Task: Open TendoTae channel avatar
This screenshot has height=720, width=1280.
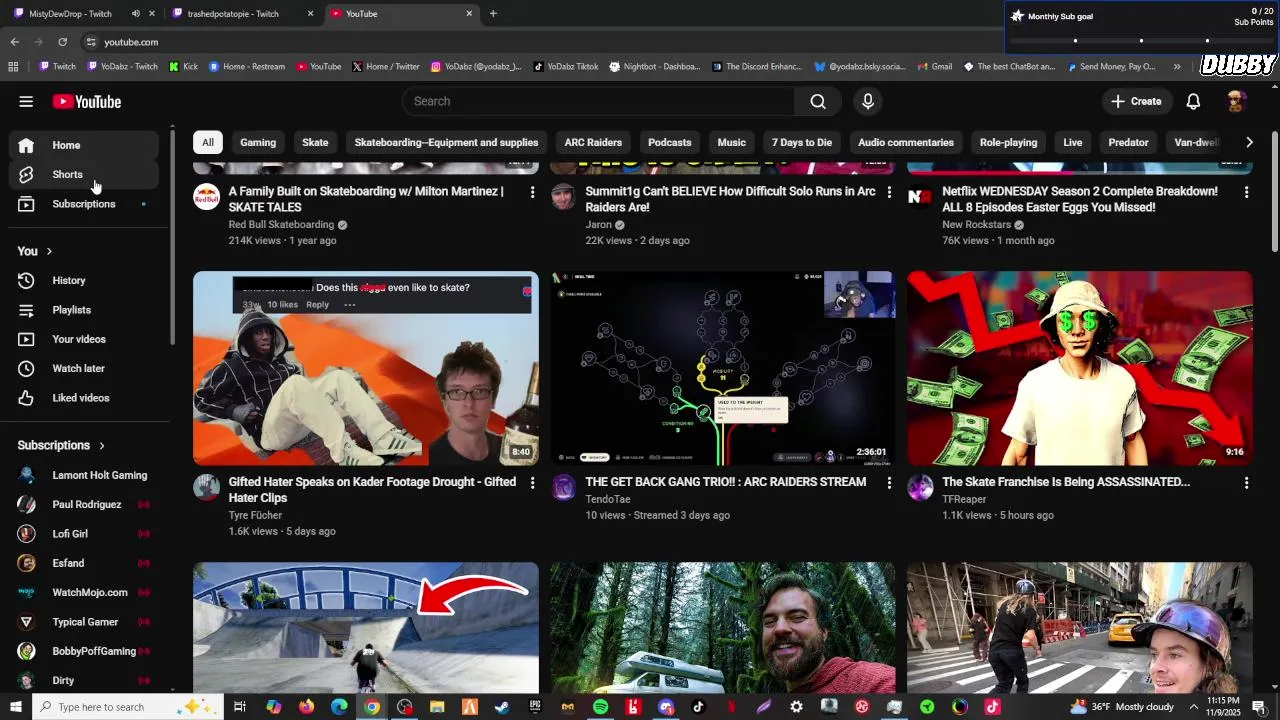Action: (x=563, y=487)
